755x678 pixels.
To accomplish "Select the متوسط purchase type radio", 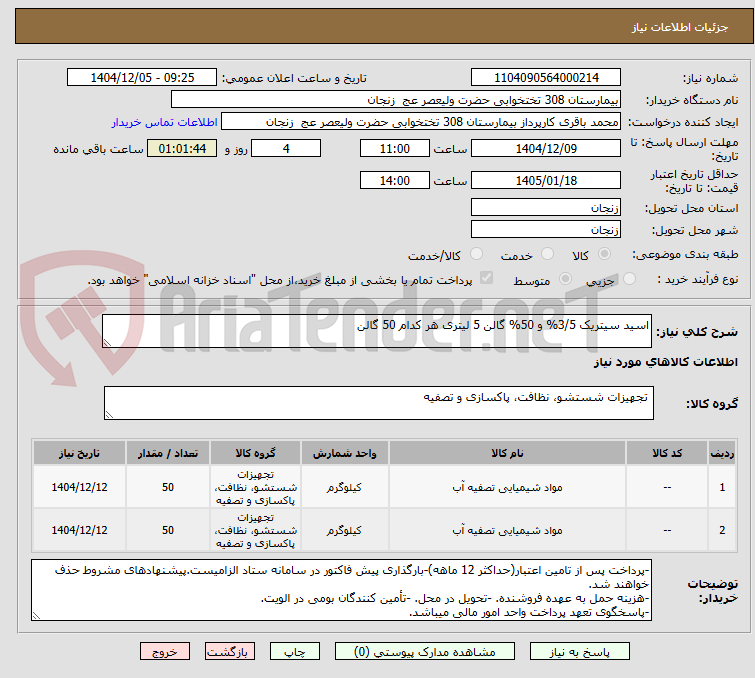I will pyautogui.click(x=565, y=279).
